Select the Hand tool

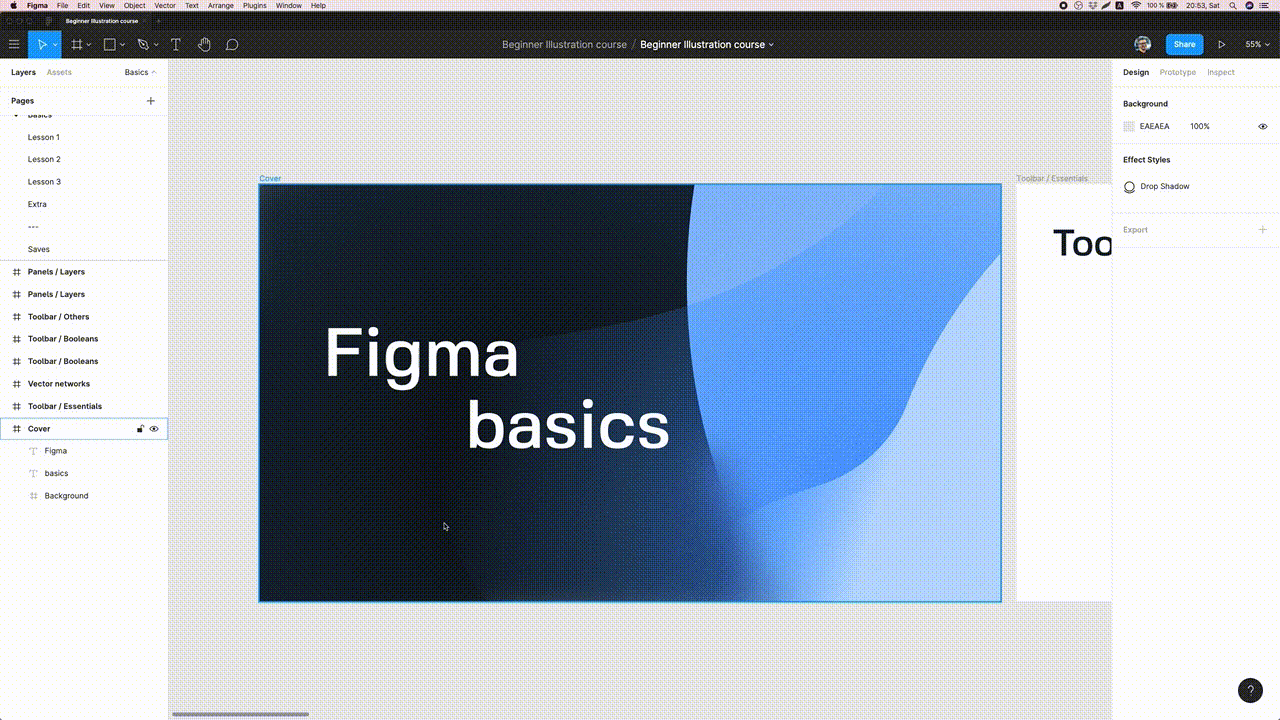(204, 44)
